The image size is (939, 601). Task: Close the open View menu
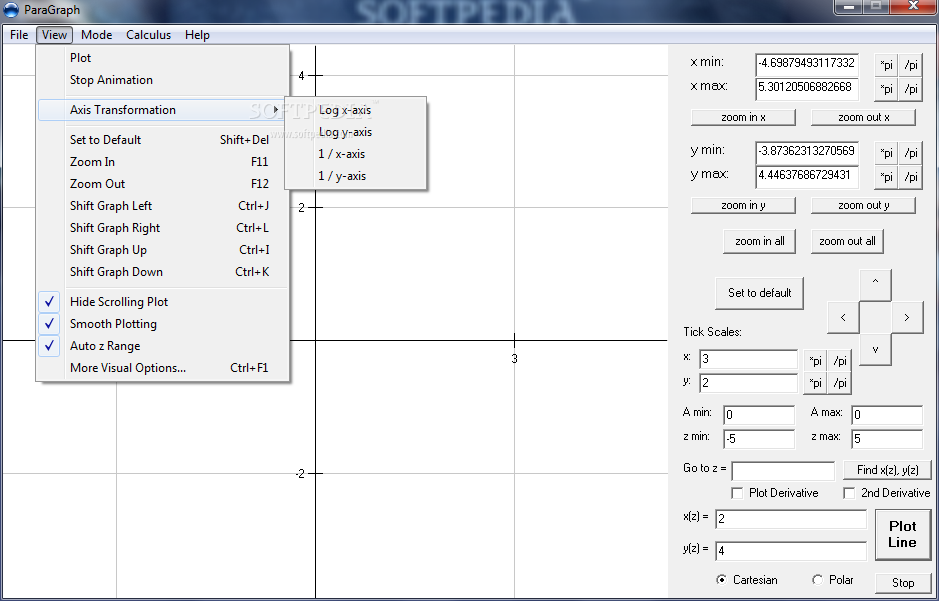coord(54,35)
